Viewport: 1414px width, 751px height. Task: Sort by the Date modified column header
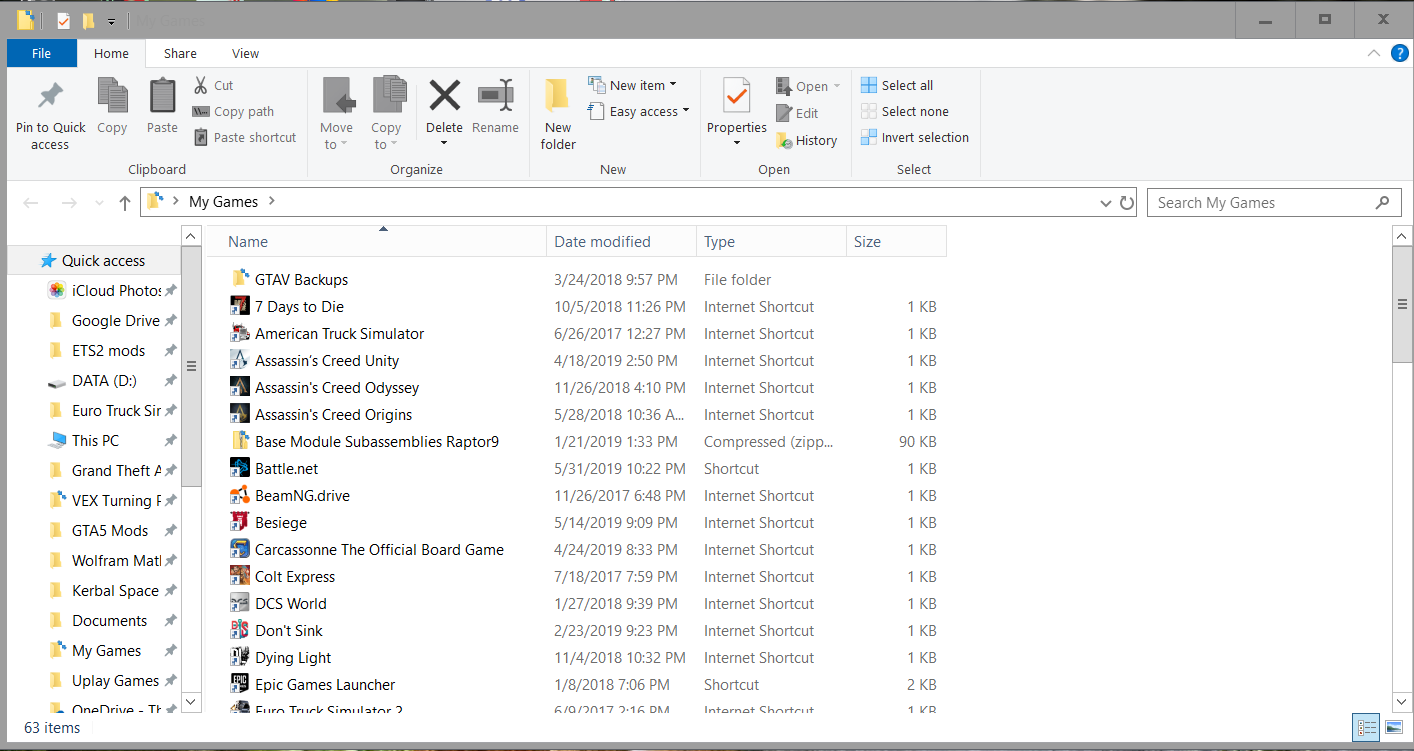(x=622, y=241)
